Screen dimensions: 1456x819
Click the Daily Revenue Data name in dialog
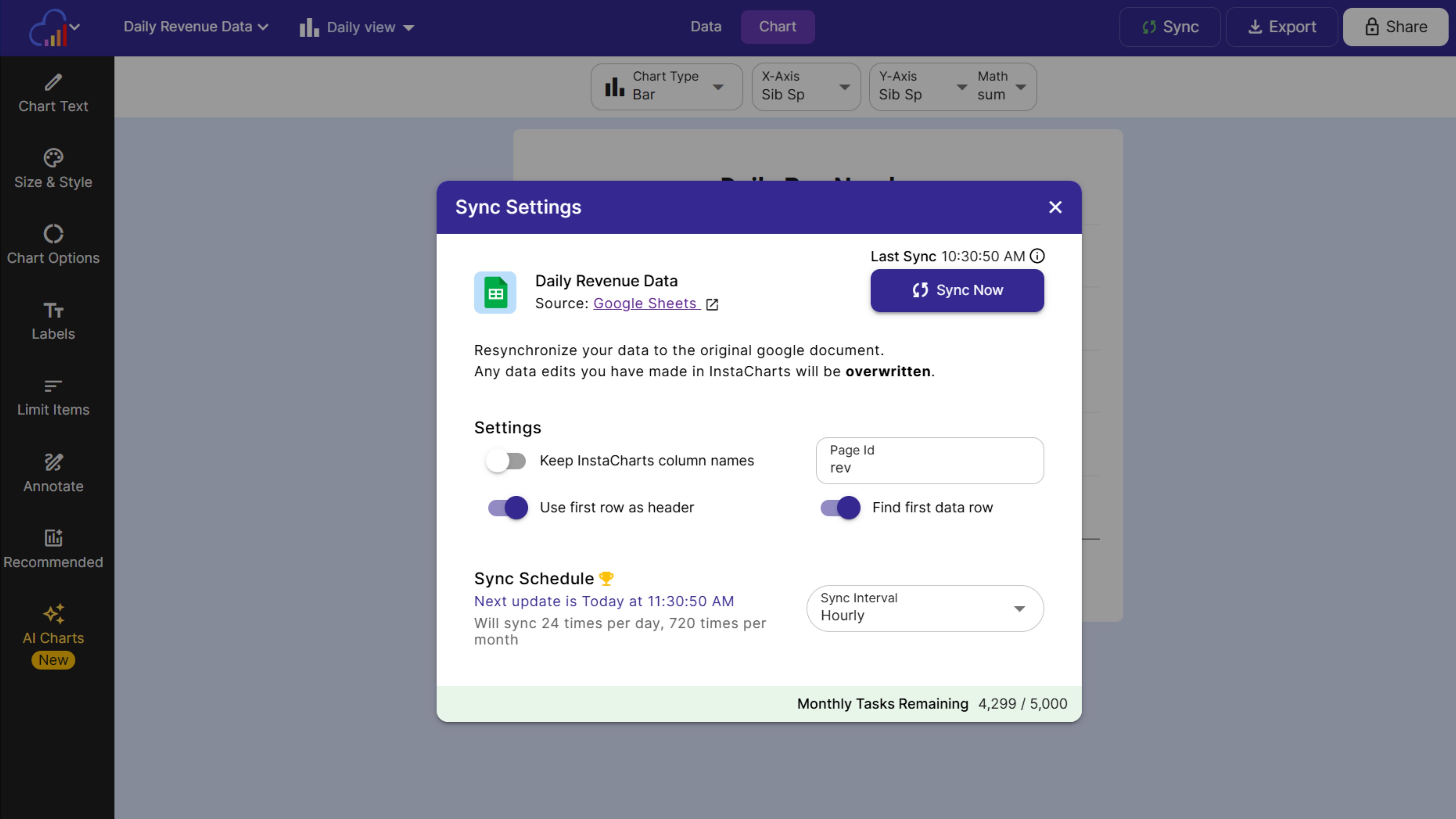(x=606, y=281)
